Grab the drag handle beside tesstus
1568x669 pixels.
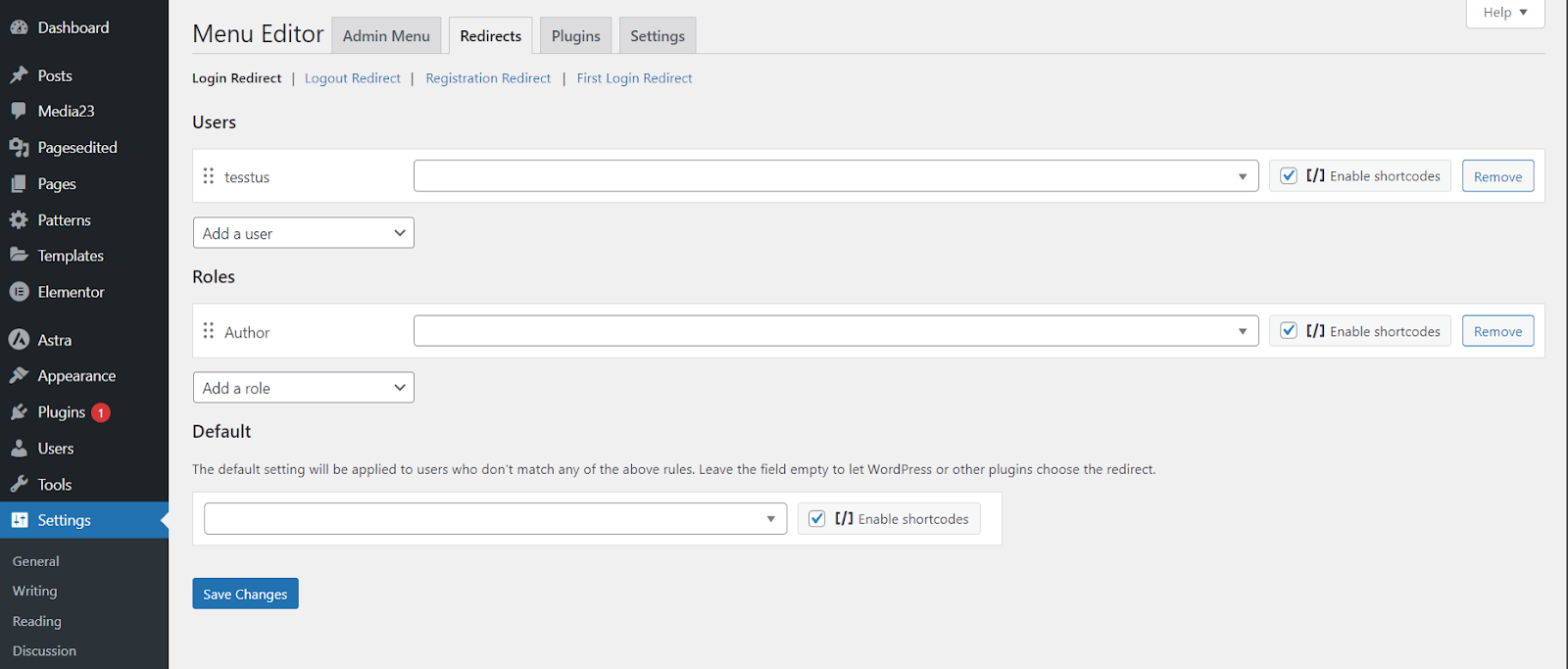[209, 176]
